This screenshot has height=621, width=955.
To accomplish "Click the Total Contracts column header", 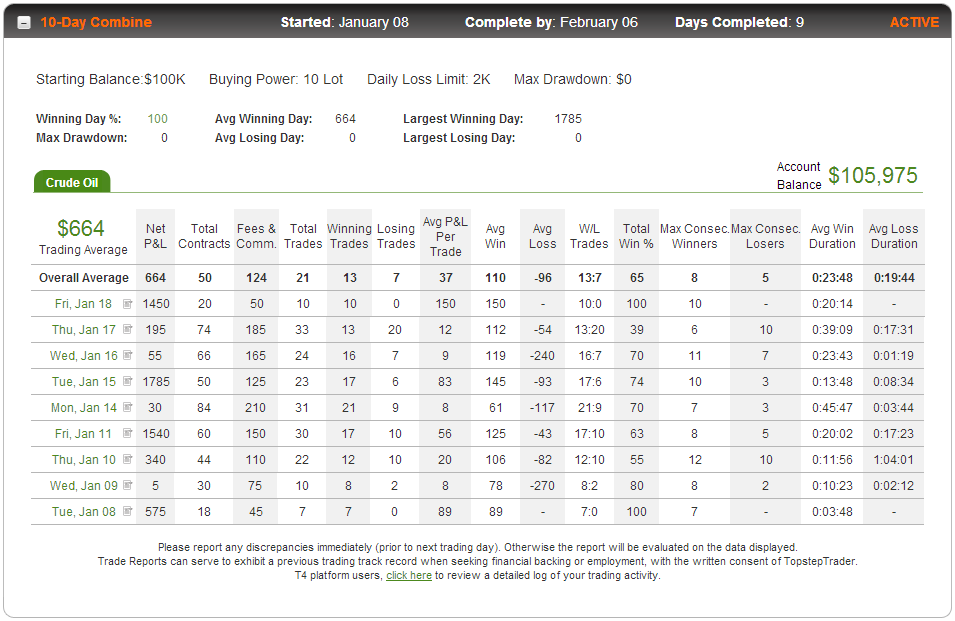I will pyautogui.click(x=204, y=236).
